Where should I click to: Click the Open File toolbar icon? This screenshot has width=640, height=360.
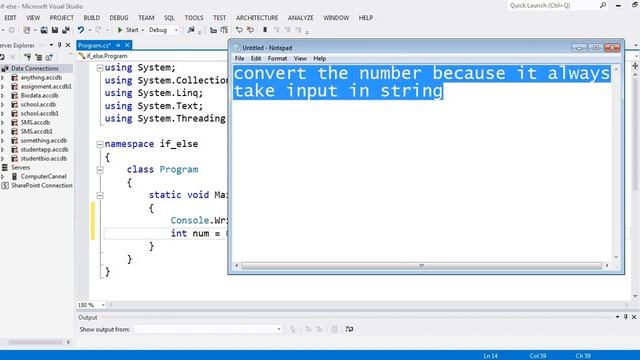point(44,30)
